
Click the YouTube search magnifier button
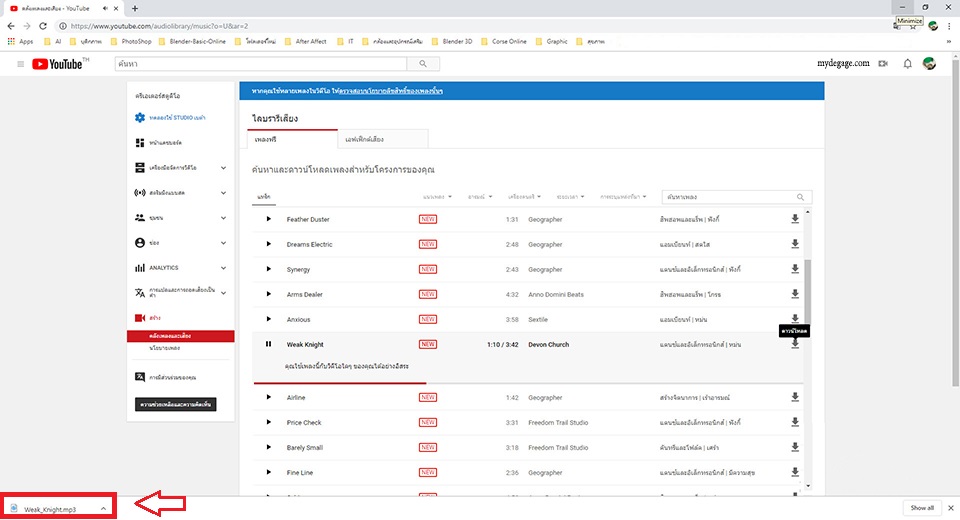tap(423, 64)
